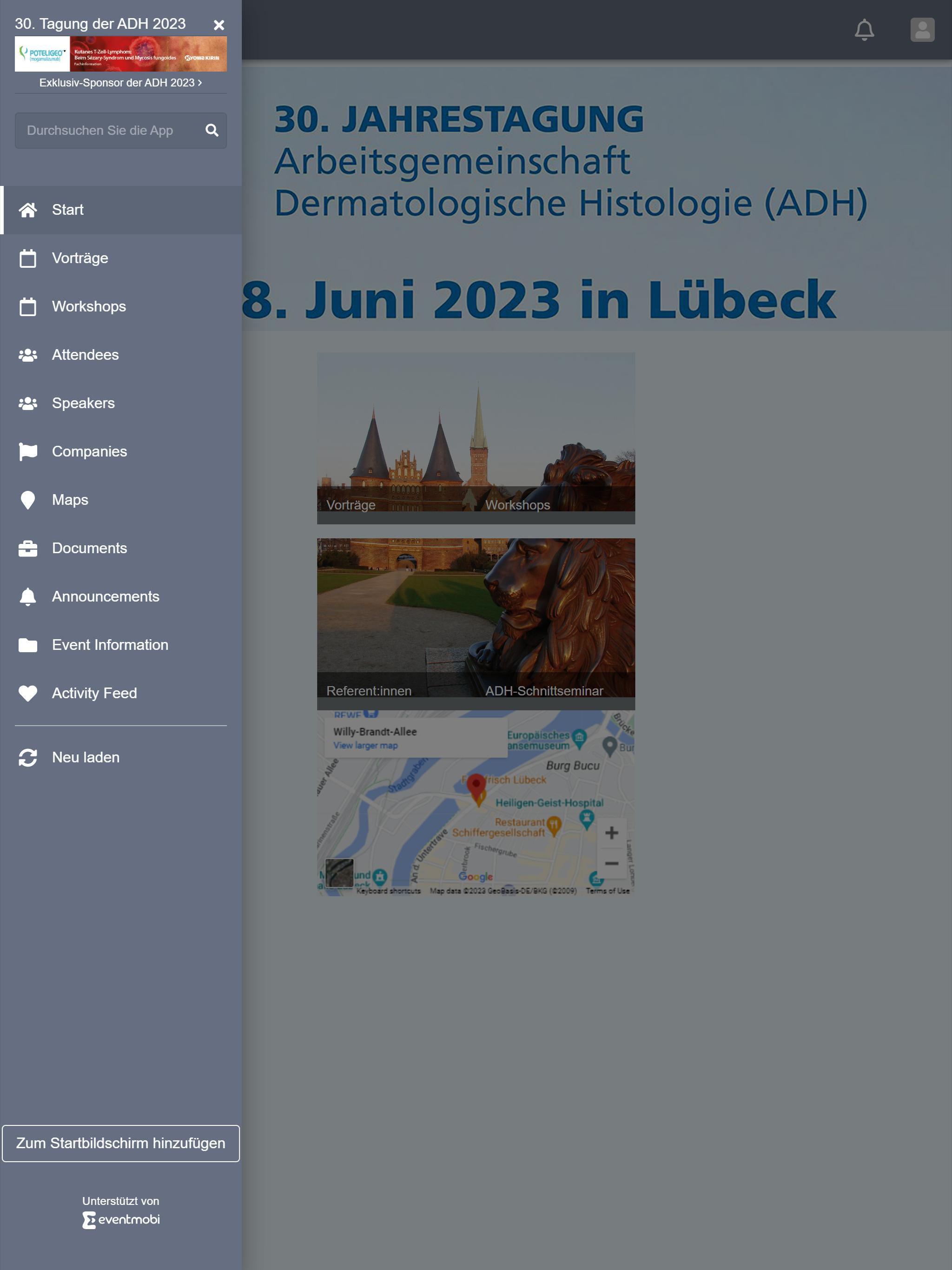The height and width of the screenshot is (1270, 952).
Task: Open the ADH-Schnittseminar tile
Action: coord(556,624)
